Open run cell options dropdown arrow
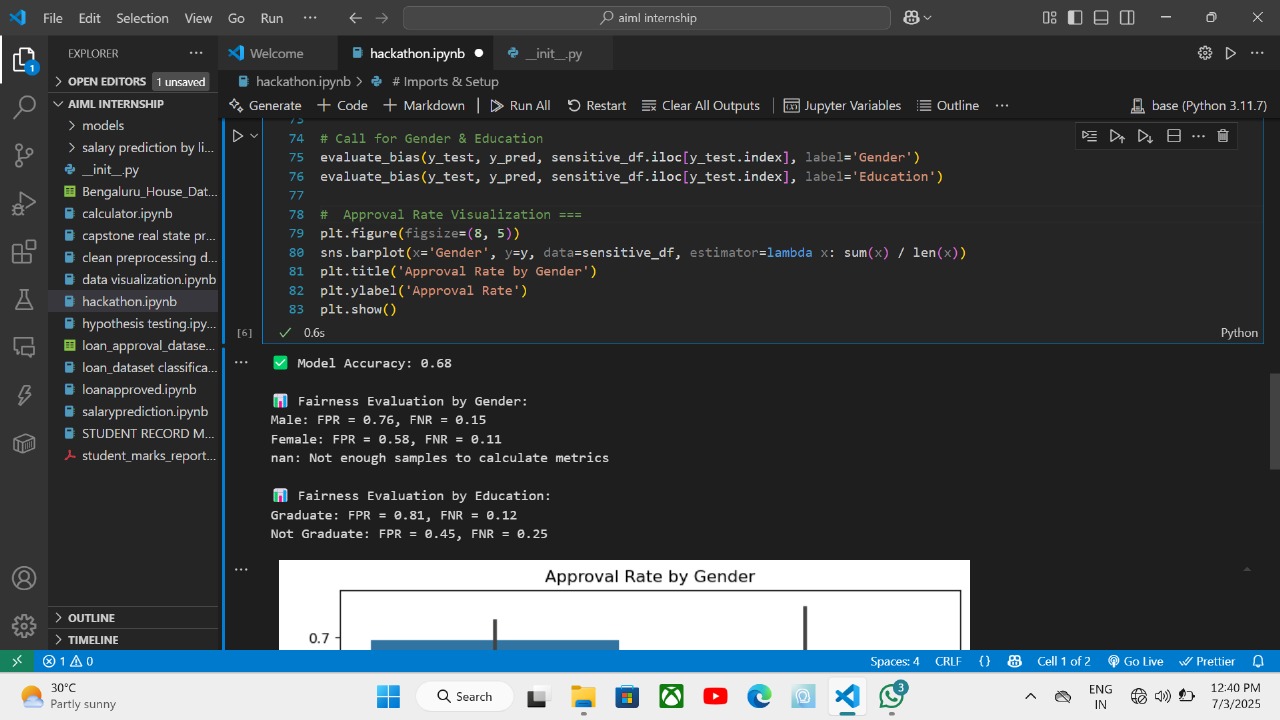 tap(254, 136)
